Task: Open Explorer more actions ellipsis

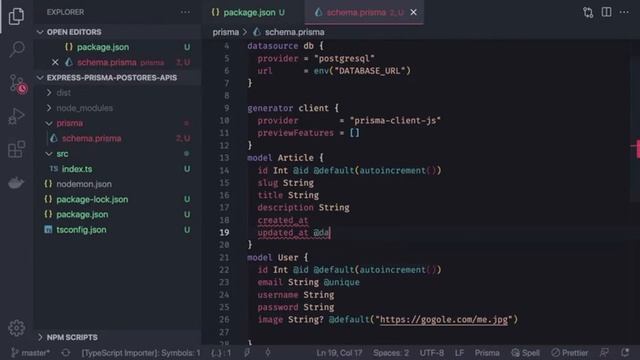Action: click(x=185, y=12)
